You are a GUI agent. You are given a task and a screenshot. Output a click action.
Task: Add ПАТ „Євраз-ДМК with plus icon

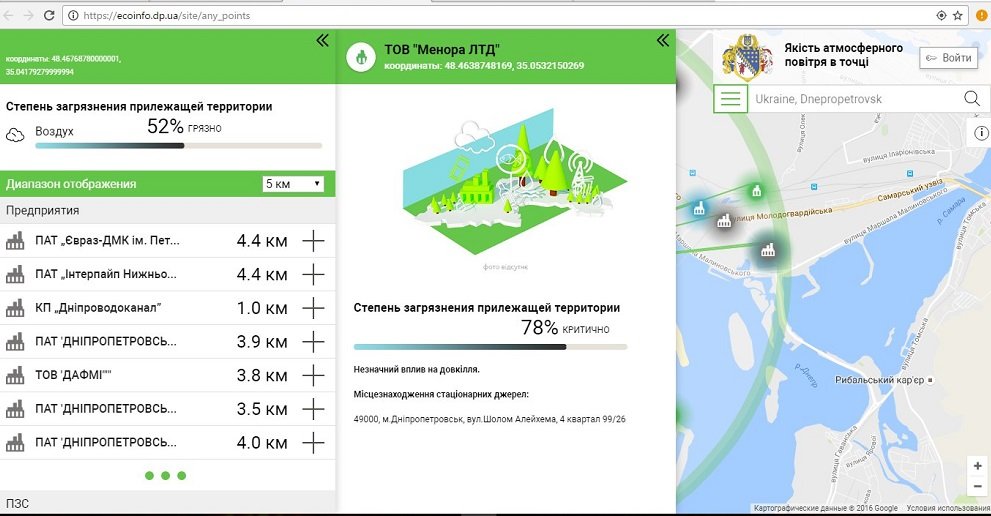point(314,241)
